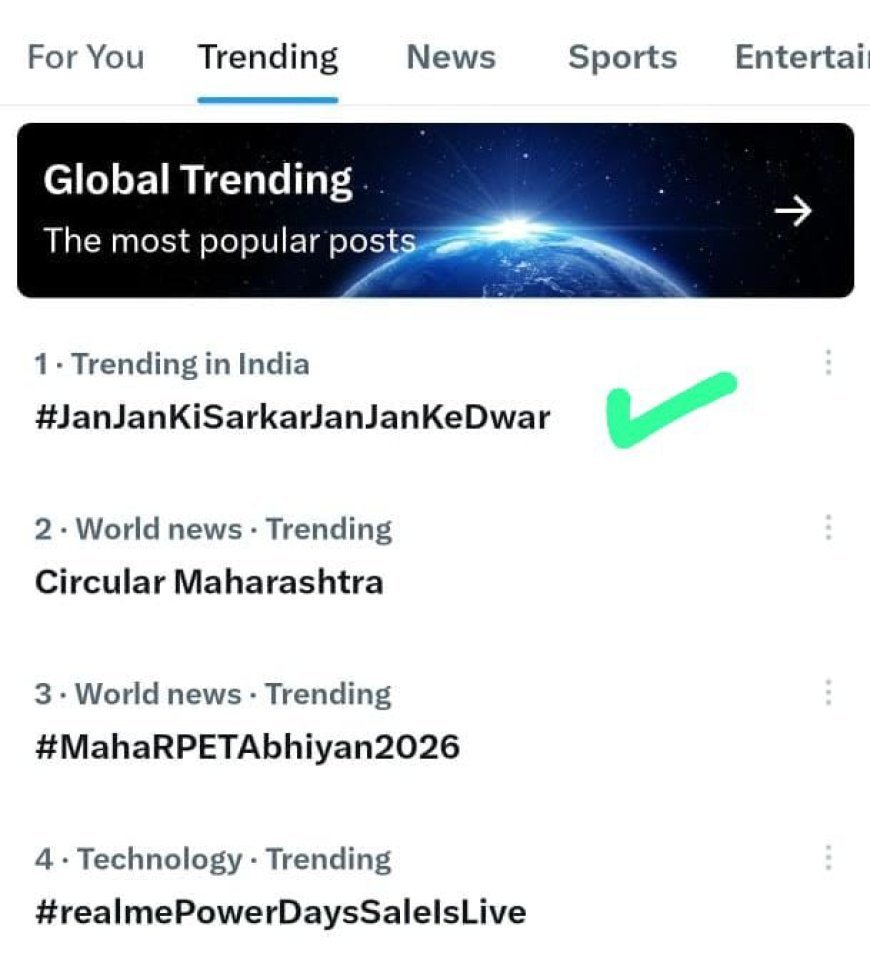Open the #MahaRPETAbhiyan2026 hashtag
This screenshot has width=870, height=953.
point(247,746)
